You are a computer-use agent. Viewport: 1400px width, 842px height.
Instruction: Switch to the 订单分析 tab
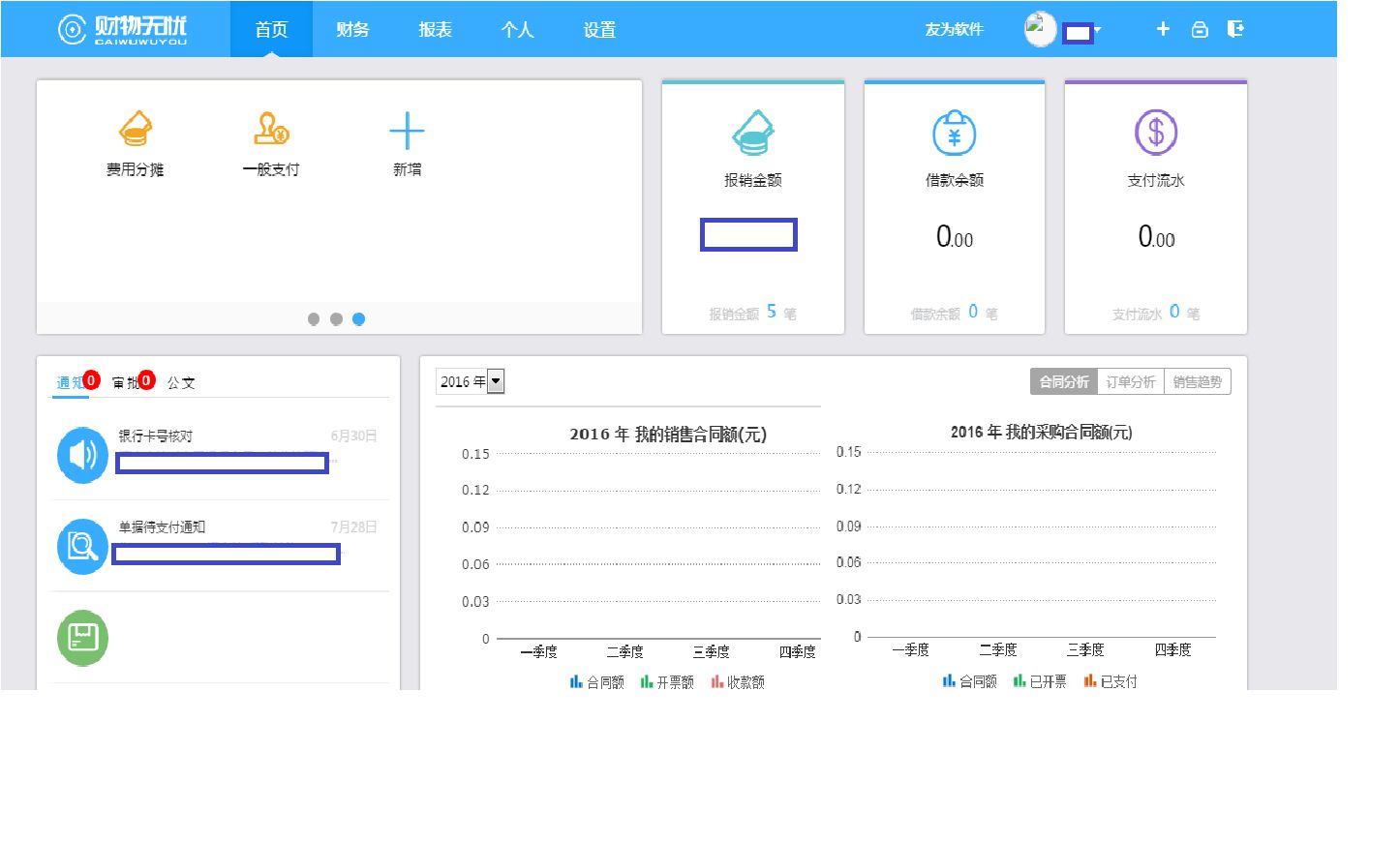click(1129, 381)
